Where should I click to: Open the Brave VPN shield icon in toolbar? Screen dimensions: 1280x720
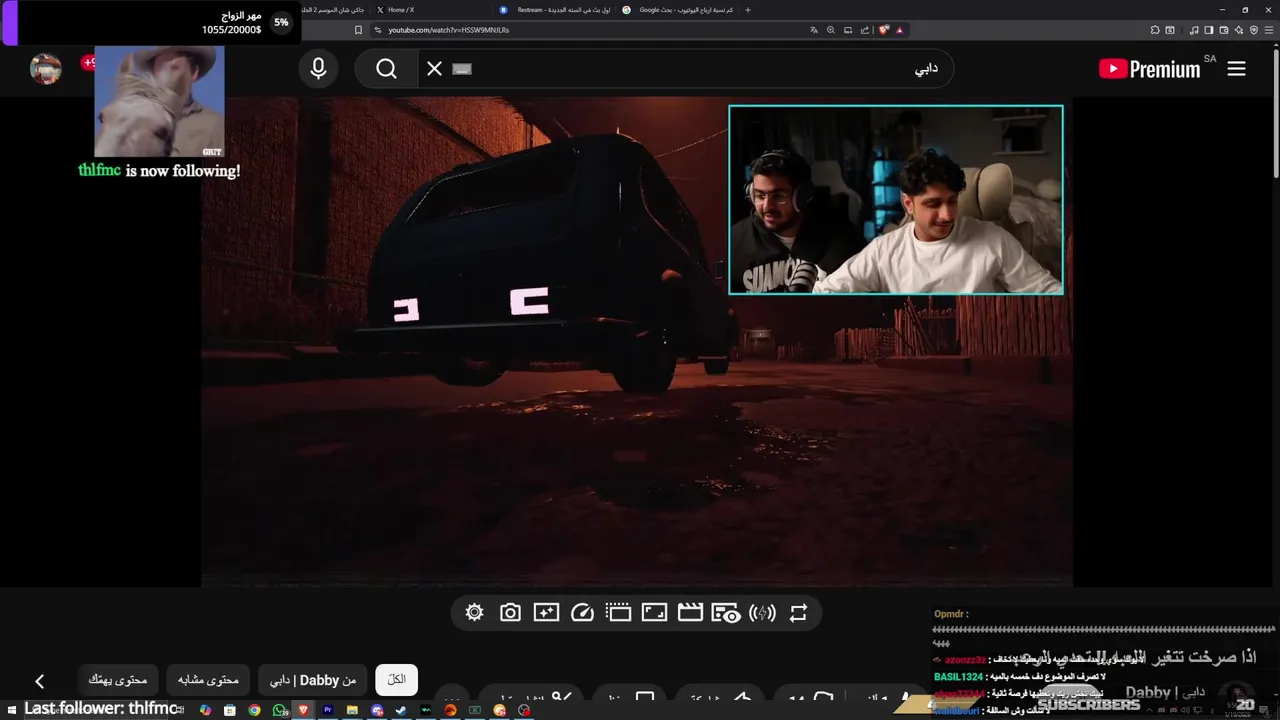1254,30
